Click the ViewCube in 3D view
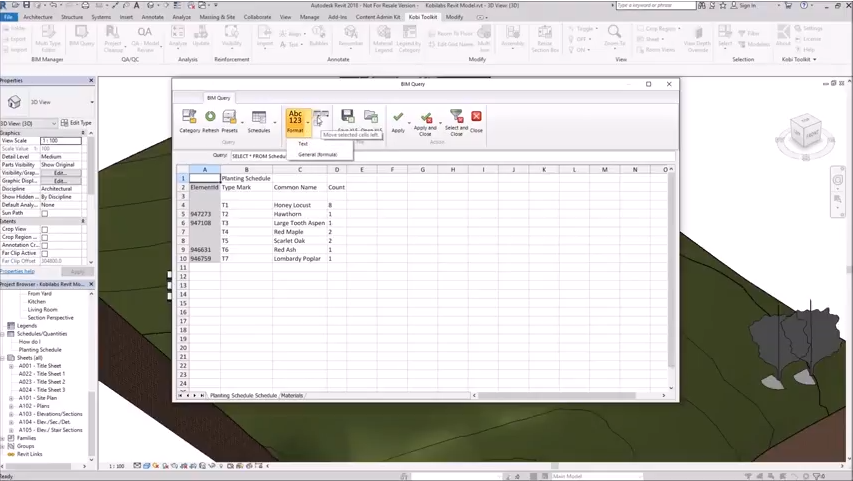Screen dimensions: 853x481 [x=804, y=132]
